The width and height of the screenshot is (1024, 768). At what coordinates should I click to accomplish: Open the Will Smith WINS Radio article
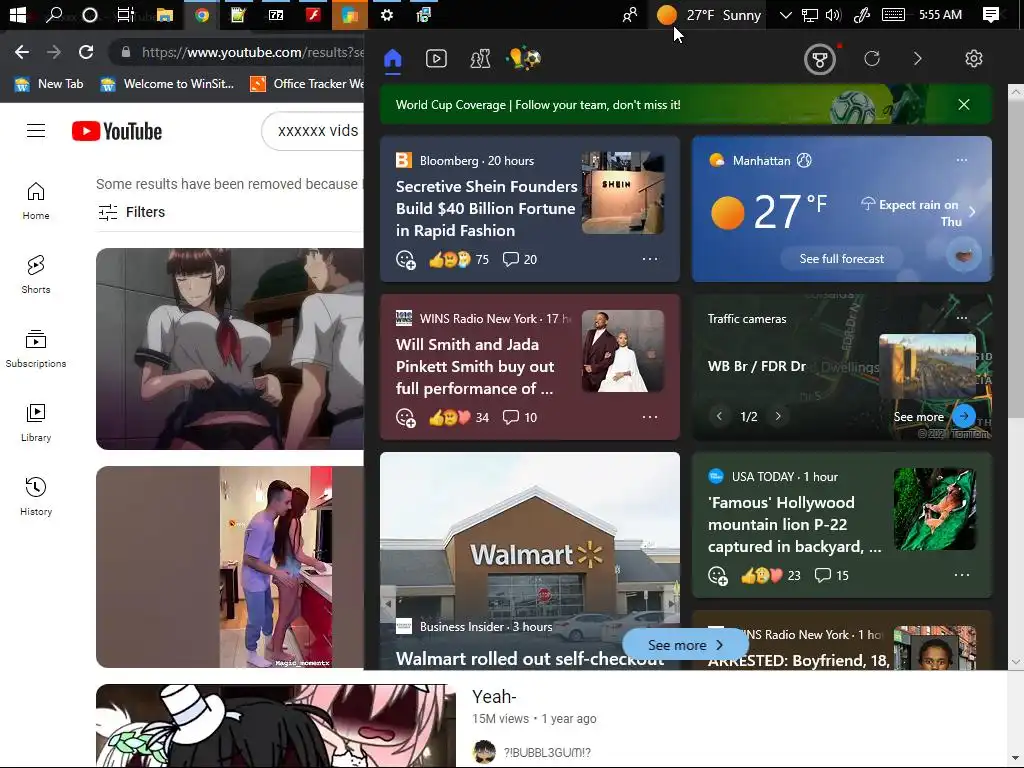(x=475, y=366)
